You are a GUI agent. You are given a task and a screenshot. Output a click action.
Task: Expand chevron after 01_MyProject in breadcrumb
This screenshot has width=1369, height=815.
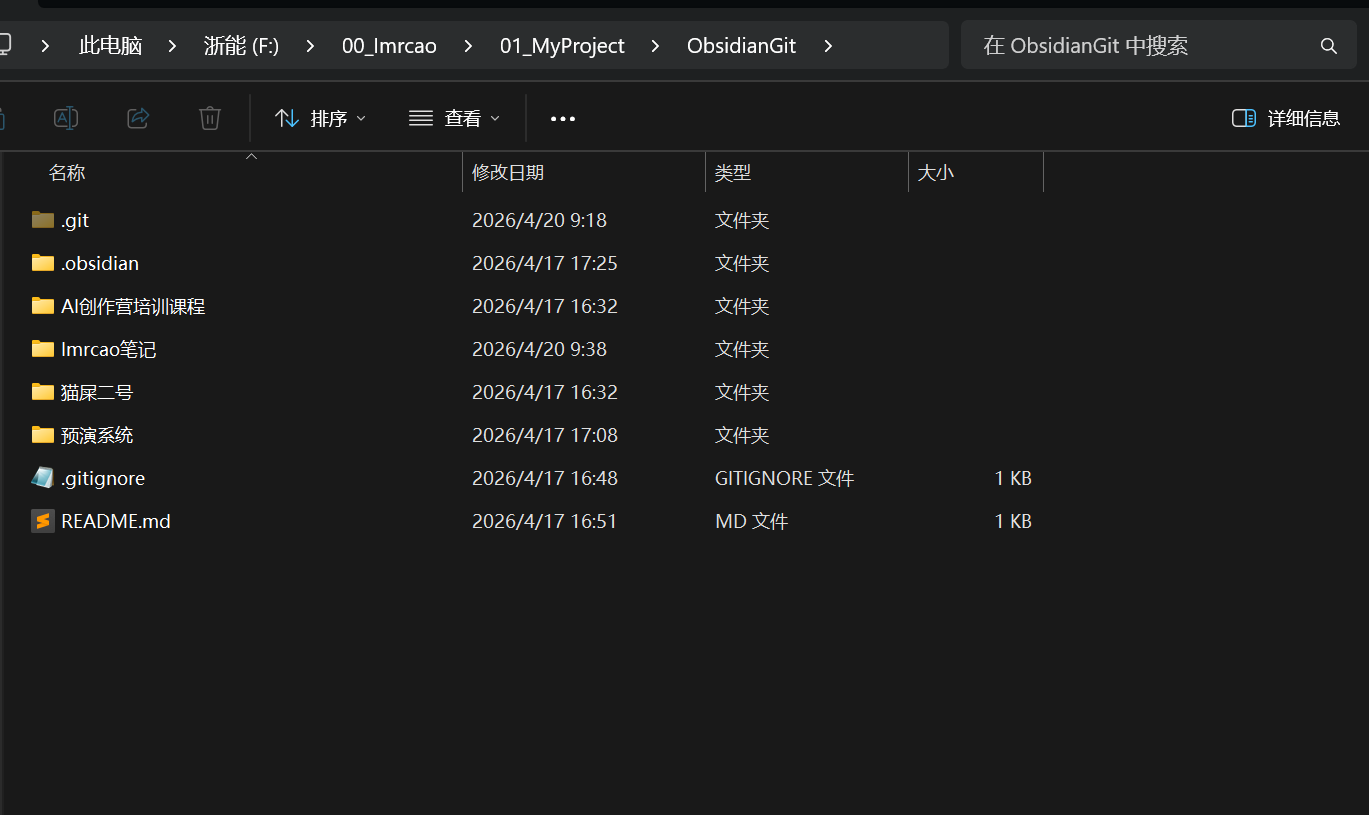(x=656, y=46)
